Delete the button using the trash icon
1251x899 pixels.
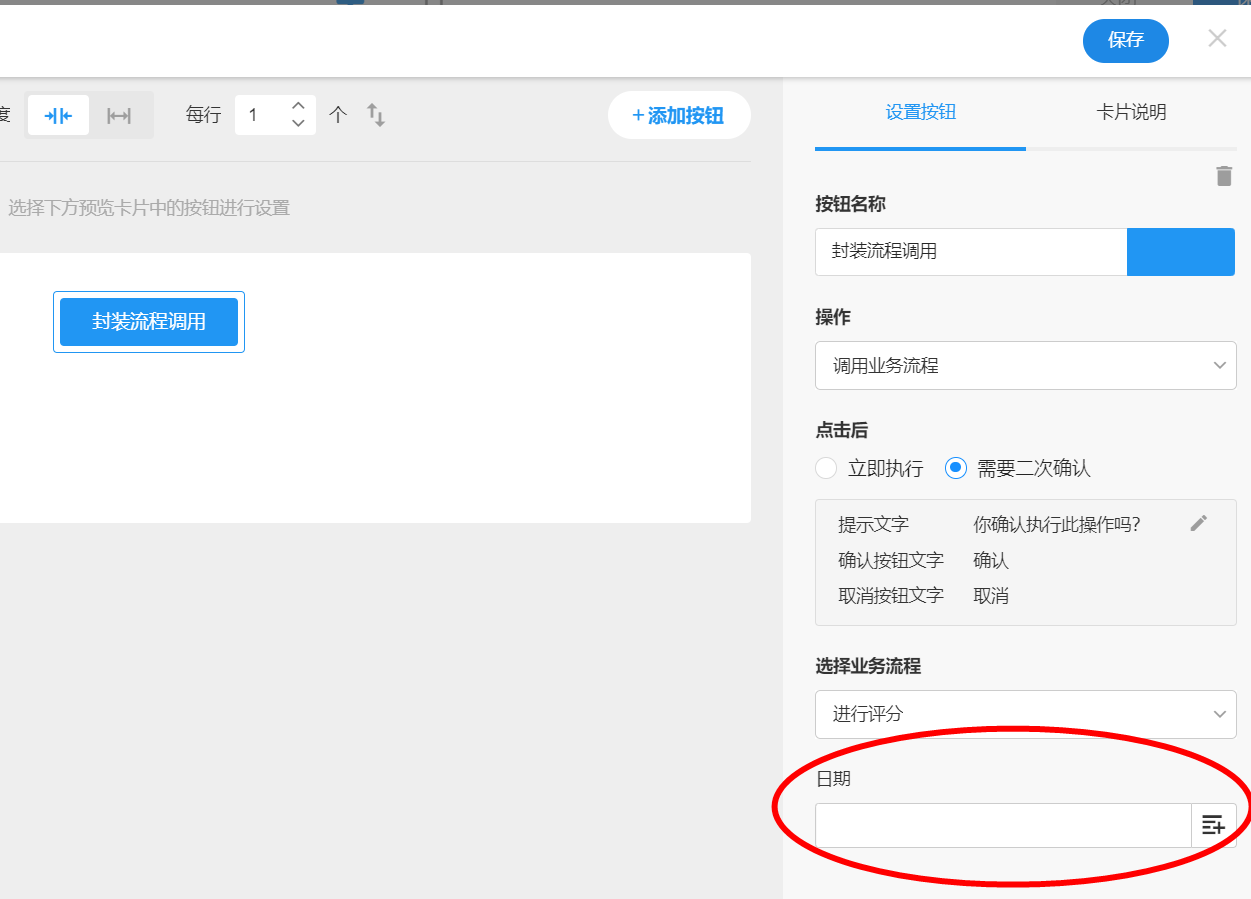point(1223,176)
